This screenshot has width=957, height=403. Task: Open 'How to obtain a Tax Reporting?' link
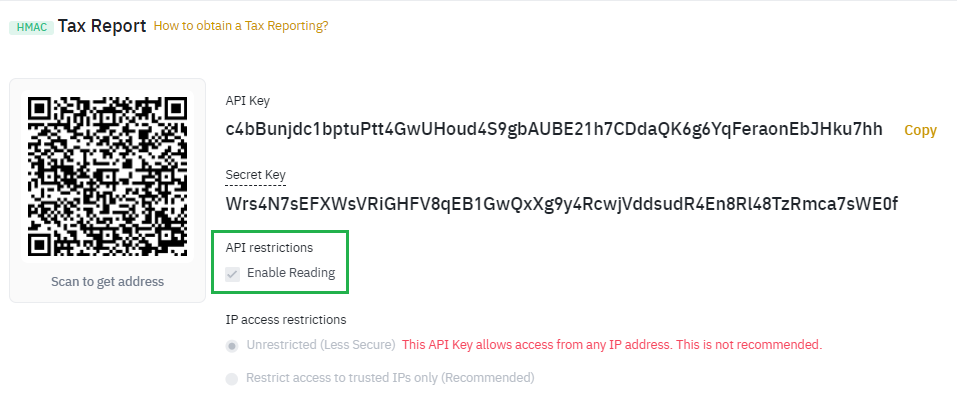pyautogui.click(x=241, y=26)
